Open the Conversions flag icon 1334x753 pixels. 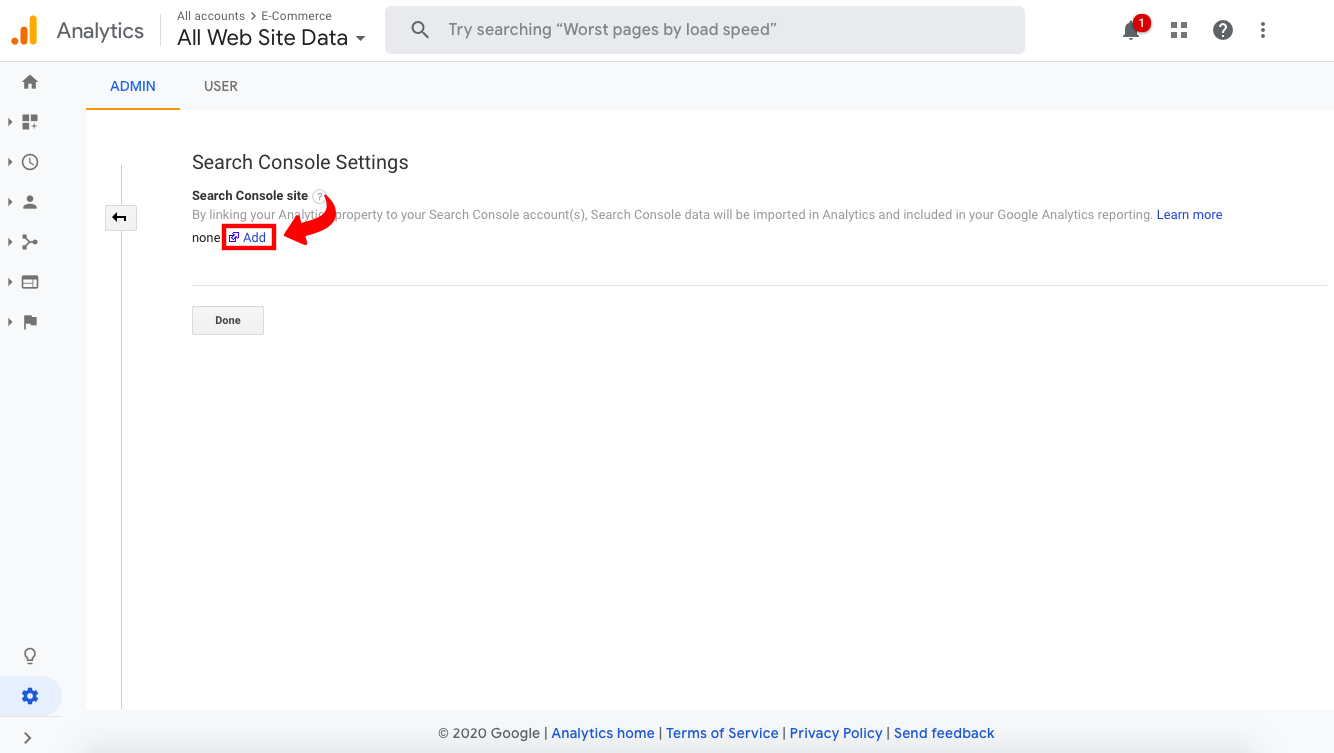[29, 321]
